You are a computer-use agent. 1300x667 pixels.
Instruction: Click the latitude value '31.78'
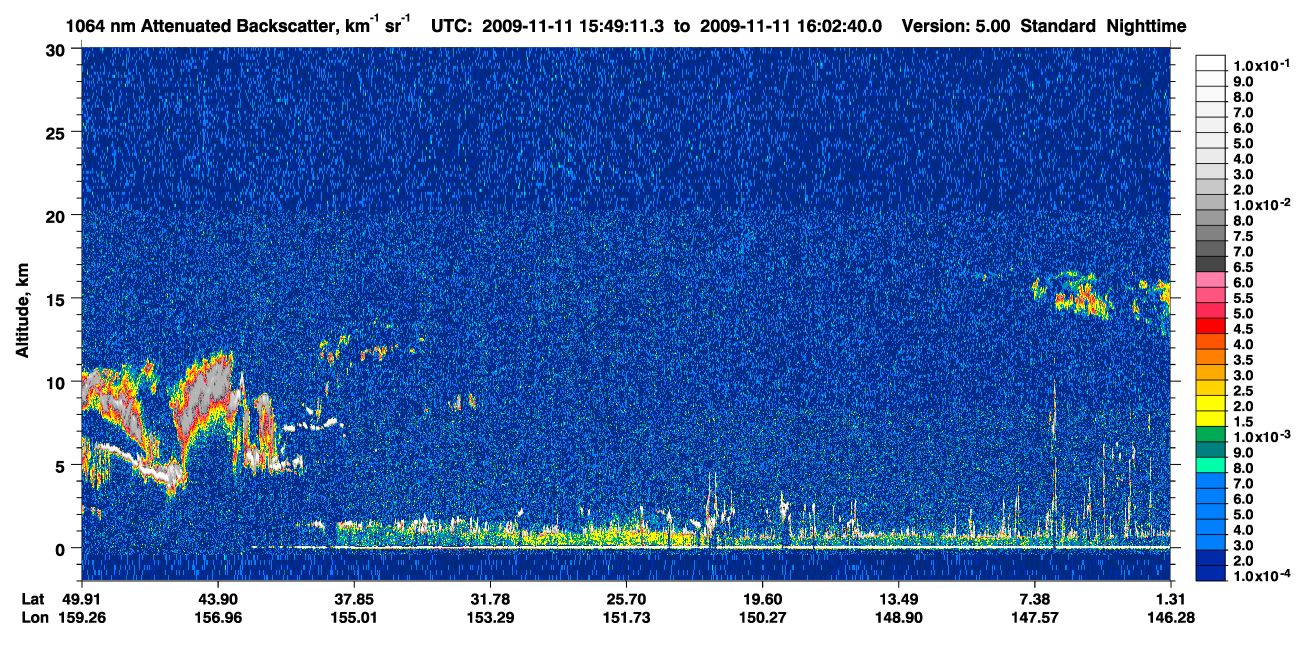coord(489,599)
